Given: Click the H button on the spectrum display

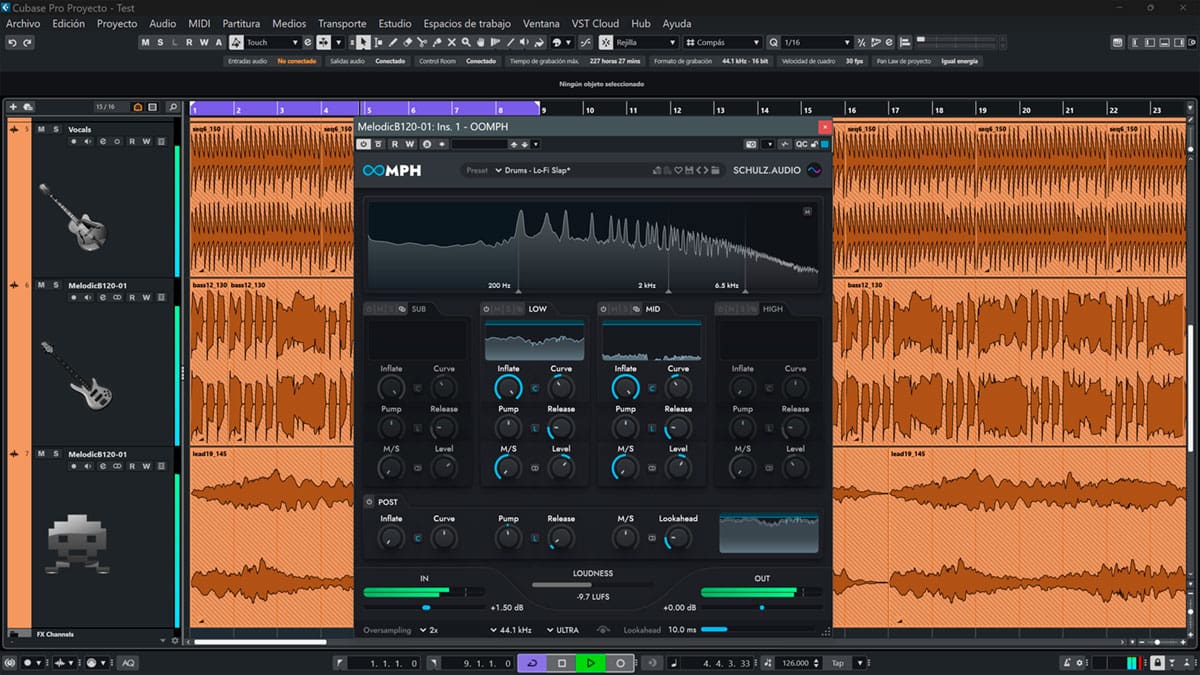Looking at the screenshot, I should 806,210.
